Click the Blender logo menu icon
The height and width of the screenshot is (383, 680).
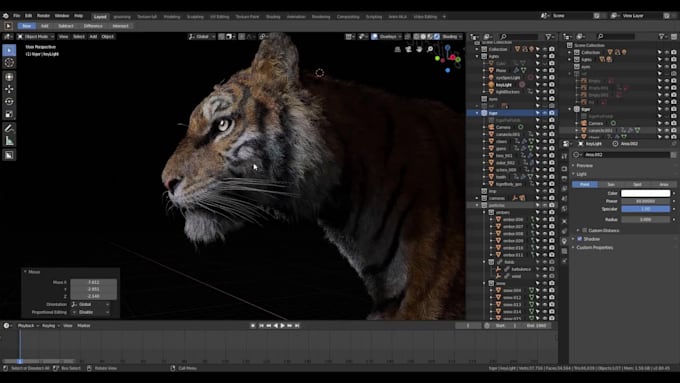pyautogui.click(x=6, y=16)
